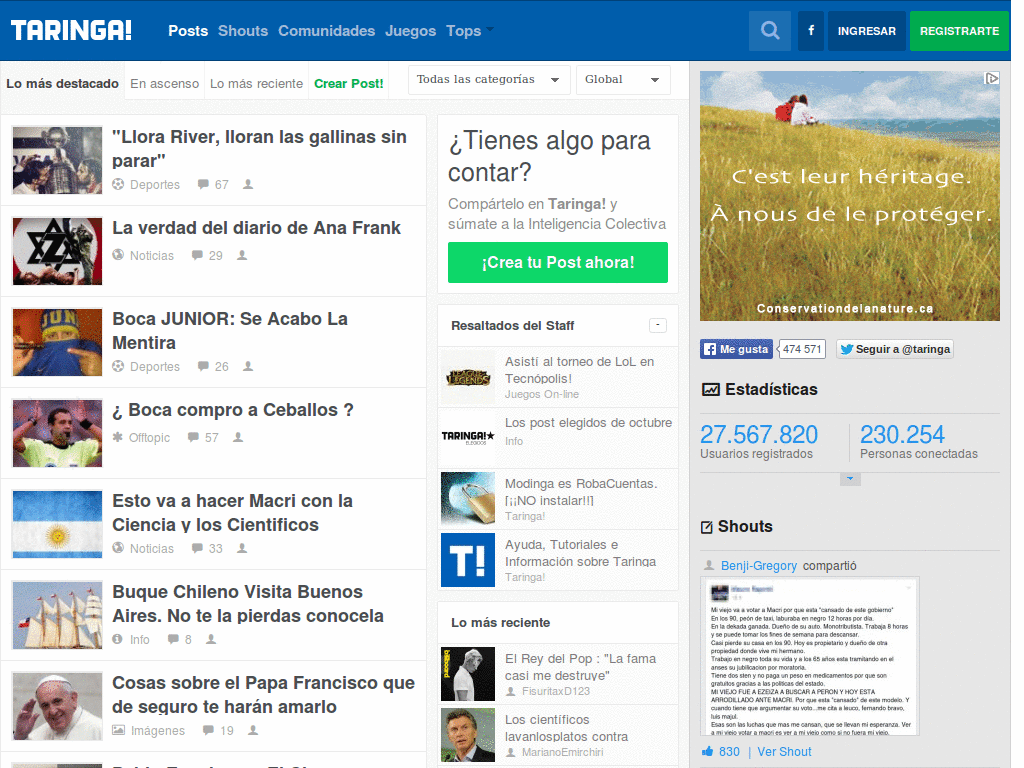Collapse the Resaltados del Staff panel
The width and height of the screenshot is (1024, 768).
coord(658,325)
